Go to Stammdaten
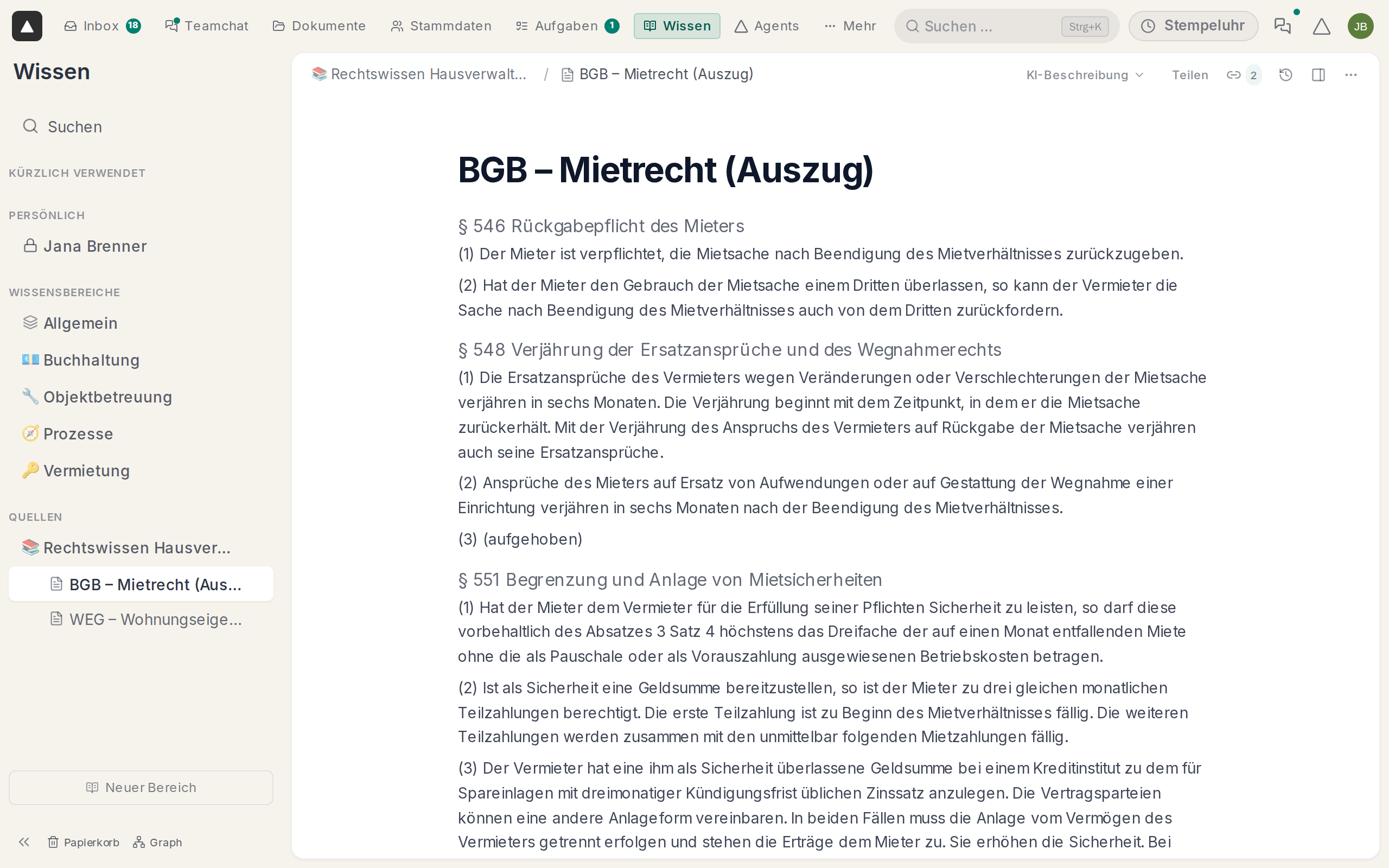Screen dimensions: 1389x868 (x=441, y=26)
